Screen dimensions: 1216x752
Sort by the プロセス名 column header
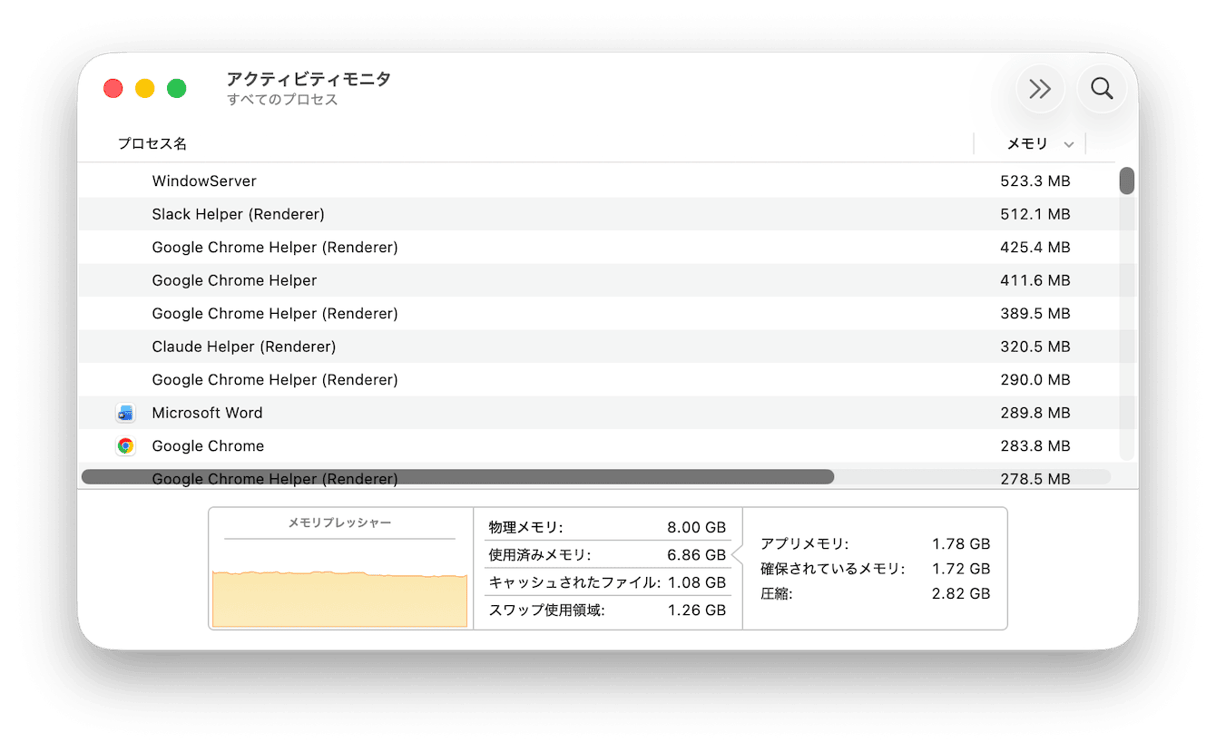[152, 144]
